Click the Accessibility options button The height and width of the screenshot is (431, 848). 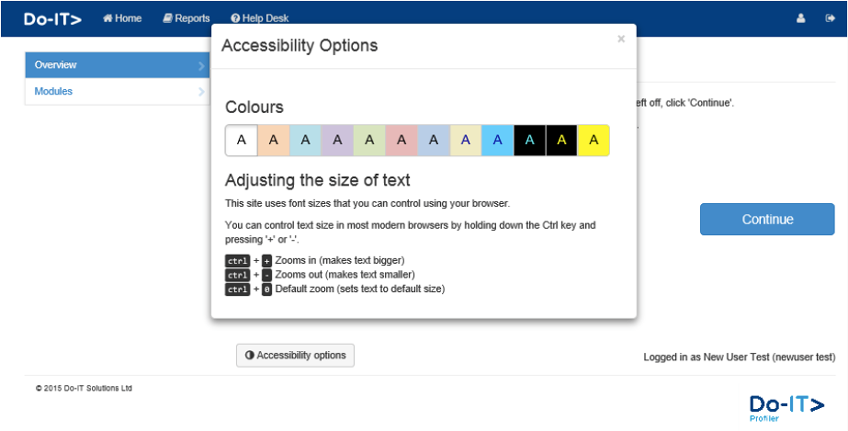pos(295,355)
